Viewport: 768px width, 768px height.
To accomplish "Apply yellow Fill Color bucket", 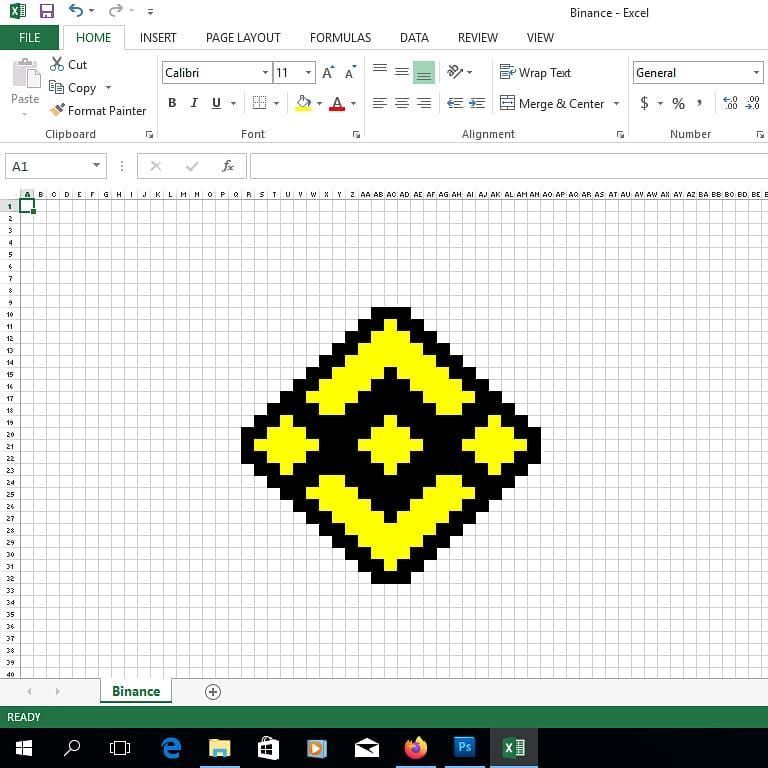I will [x=303, y=103].
